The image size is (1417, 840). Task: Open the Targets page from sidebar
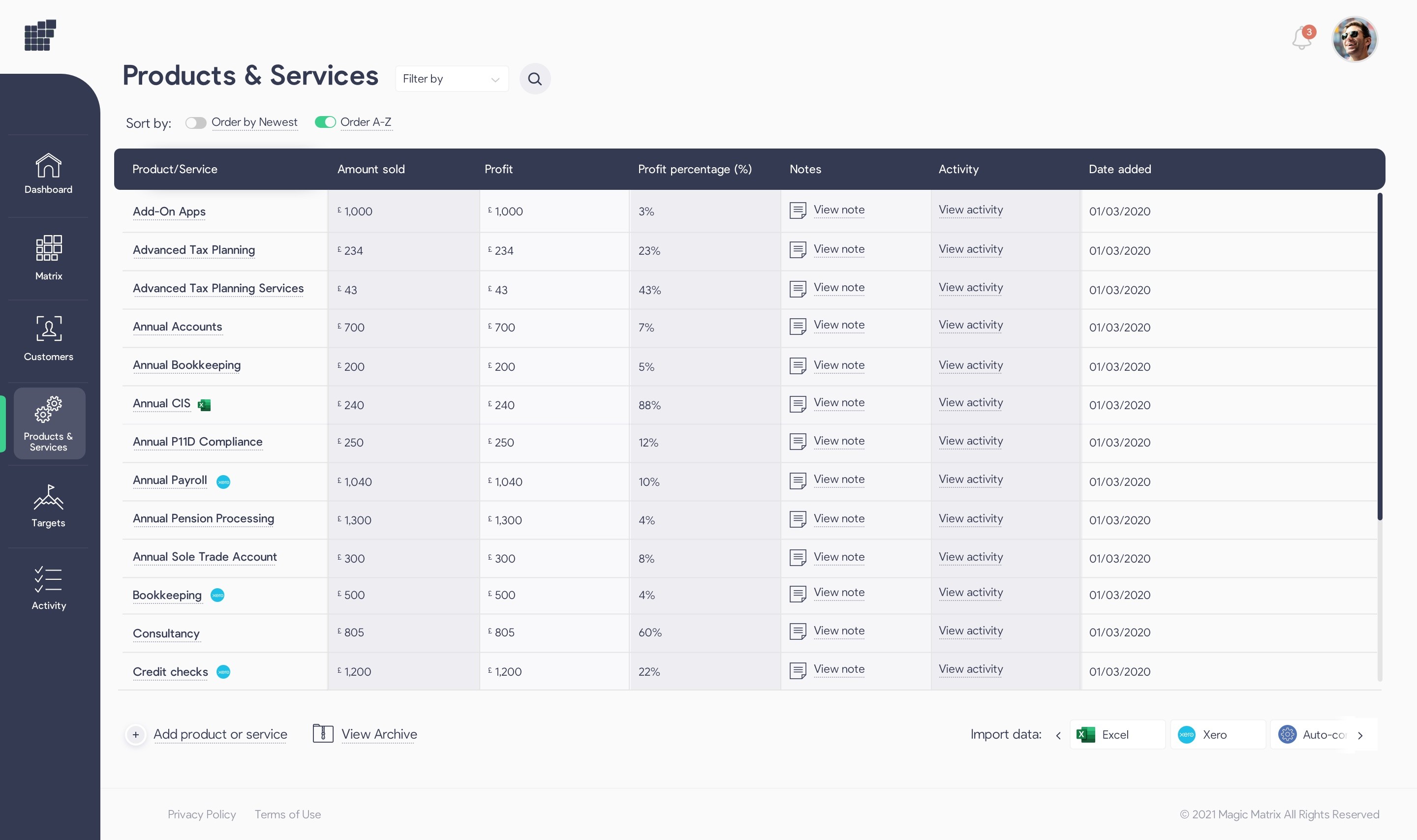49,506
